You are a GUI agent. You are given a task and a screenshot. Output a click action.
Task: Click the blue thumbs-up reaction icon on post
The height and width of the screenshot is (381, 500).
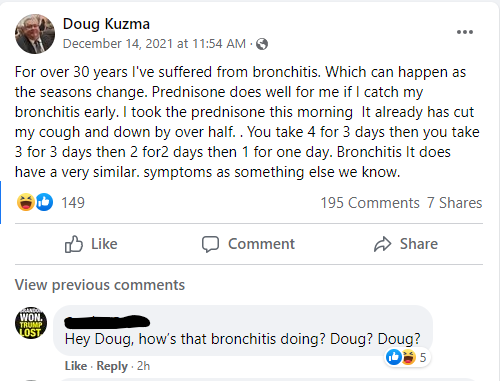coord(44,202)
